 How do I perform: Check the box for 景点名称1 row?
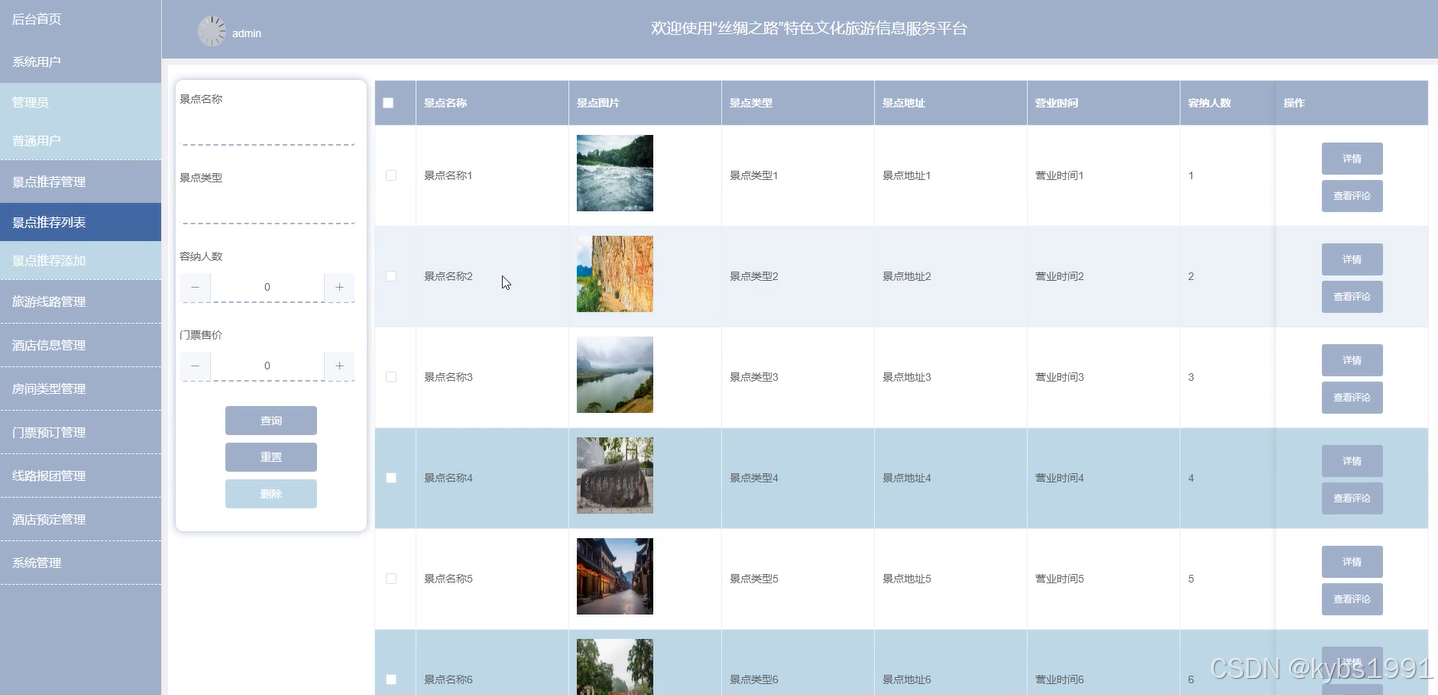[391, 175]
